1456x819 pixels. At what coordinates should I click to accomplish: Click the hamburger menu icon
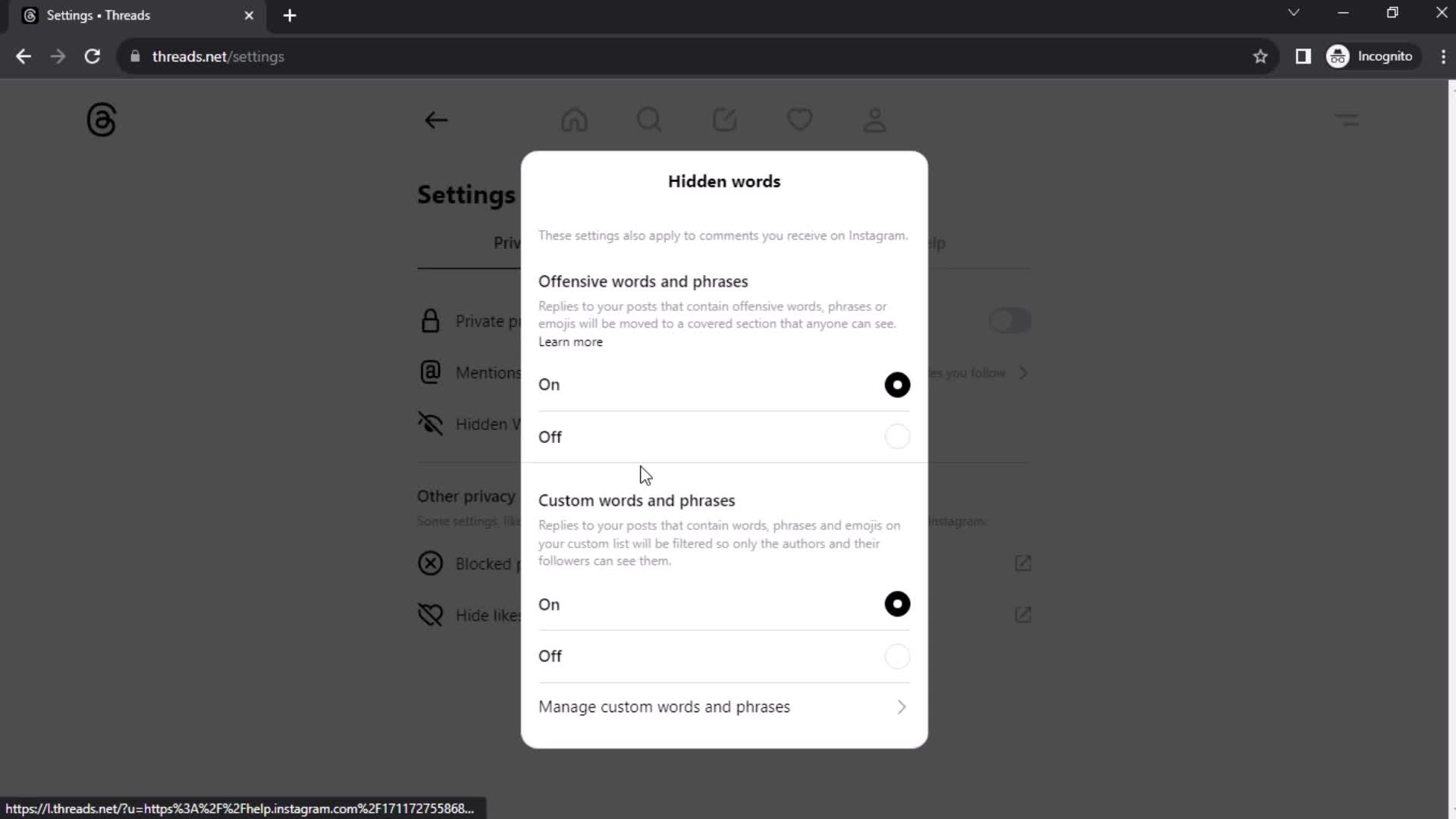point(1348,119)
